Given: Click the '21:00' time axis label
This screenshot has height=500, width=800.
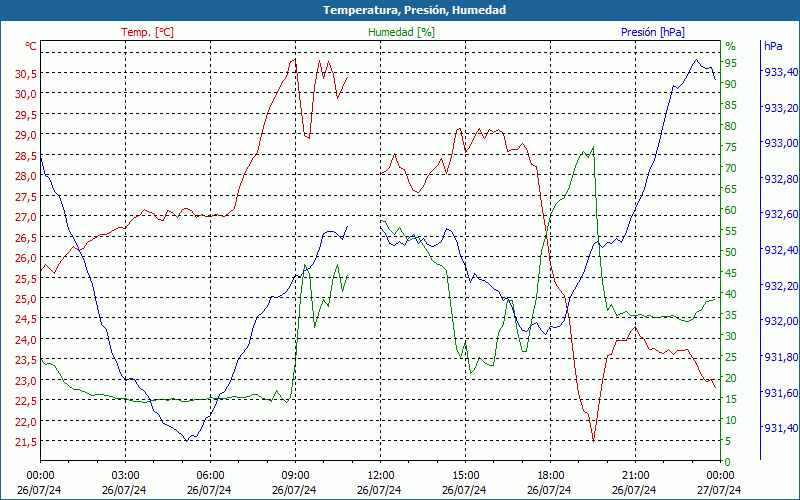Looking at the screenshot, I should (635, 476).
